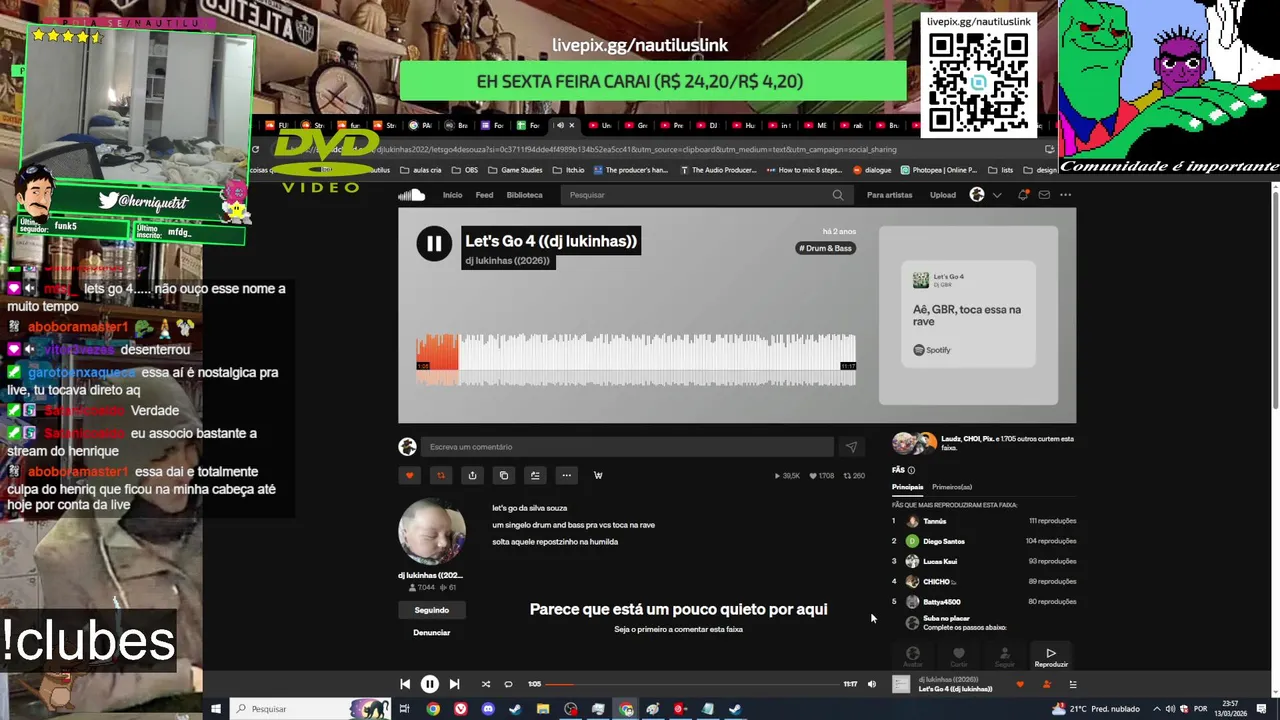This screenshot has height=720, width=1280.
Task: Click the 'Aê, GBR, toca essa na rave' artwork
Action: tap(968, 315)
